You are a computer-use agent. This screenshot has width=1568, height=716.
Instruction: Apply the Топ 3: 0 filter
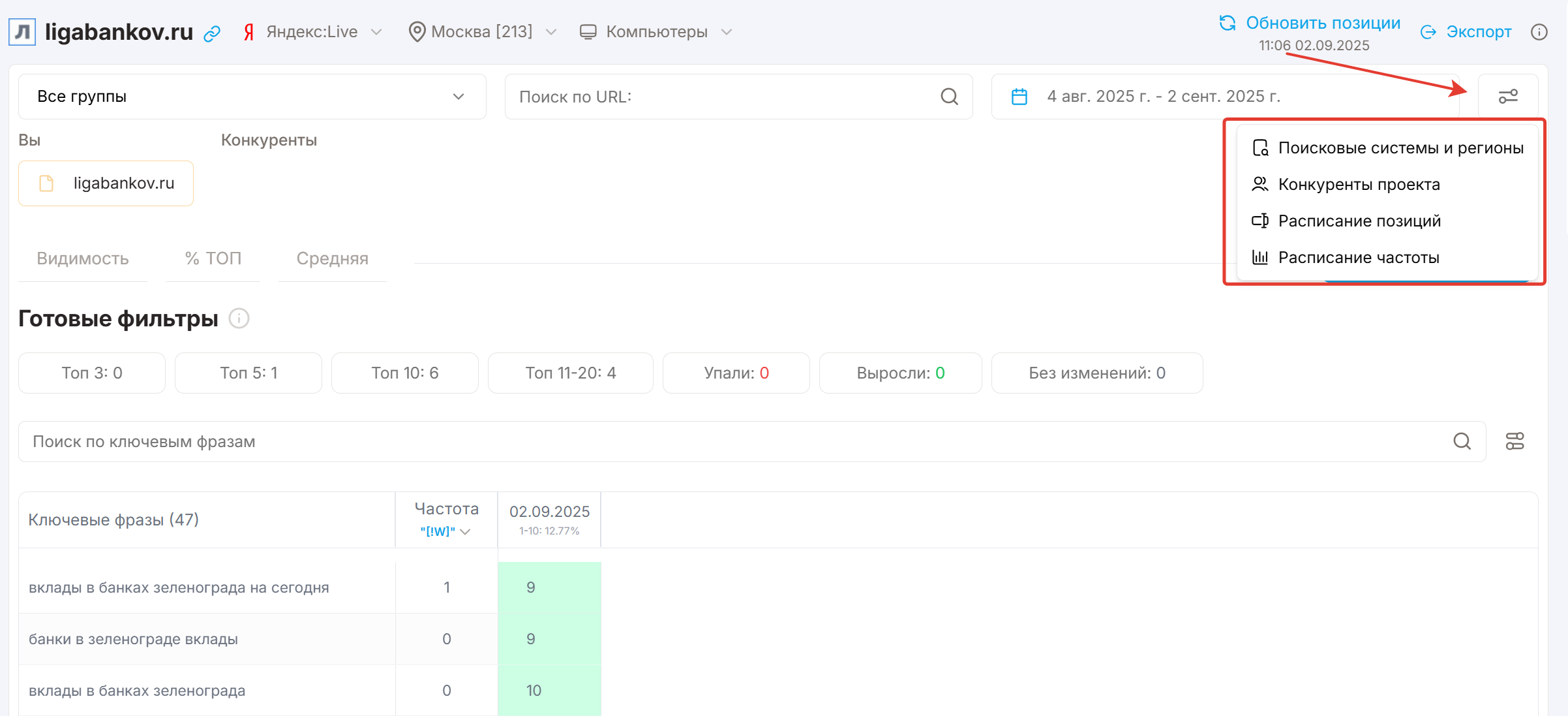point(92,373)
